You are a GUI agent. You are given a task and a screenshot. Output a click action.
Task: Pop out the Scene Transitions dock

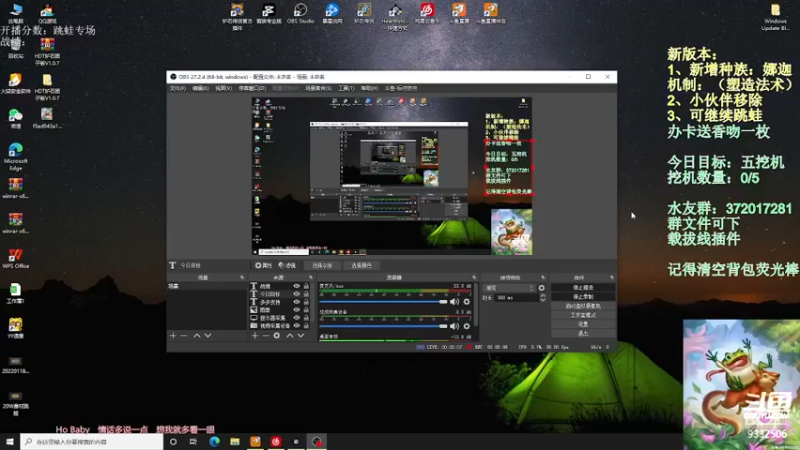pyautogui.click(x=542, y=278)
